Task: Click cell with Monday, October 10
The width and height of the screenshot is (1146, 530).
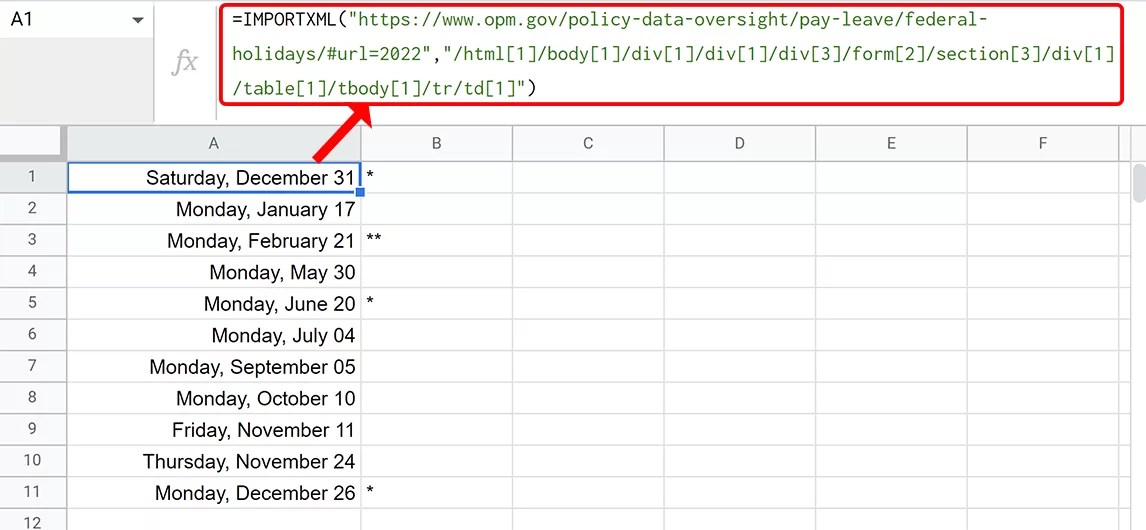Action: 213,398
